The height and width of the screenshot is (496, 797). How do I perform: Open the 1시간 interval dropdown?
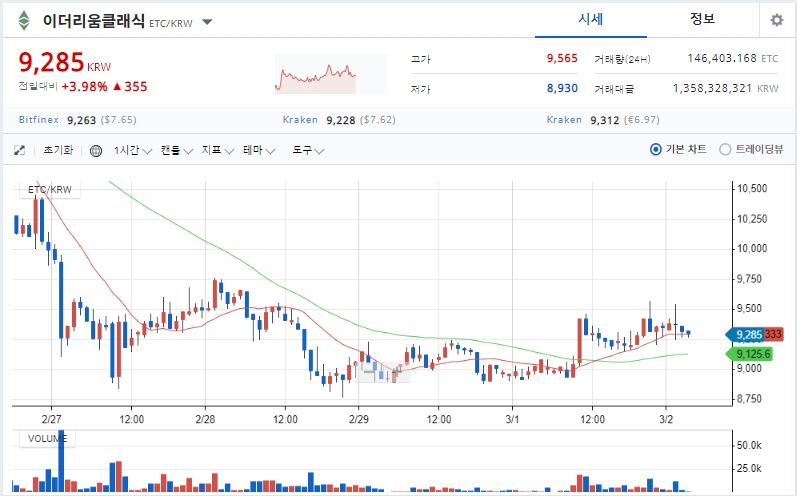(x=133, y=150)
